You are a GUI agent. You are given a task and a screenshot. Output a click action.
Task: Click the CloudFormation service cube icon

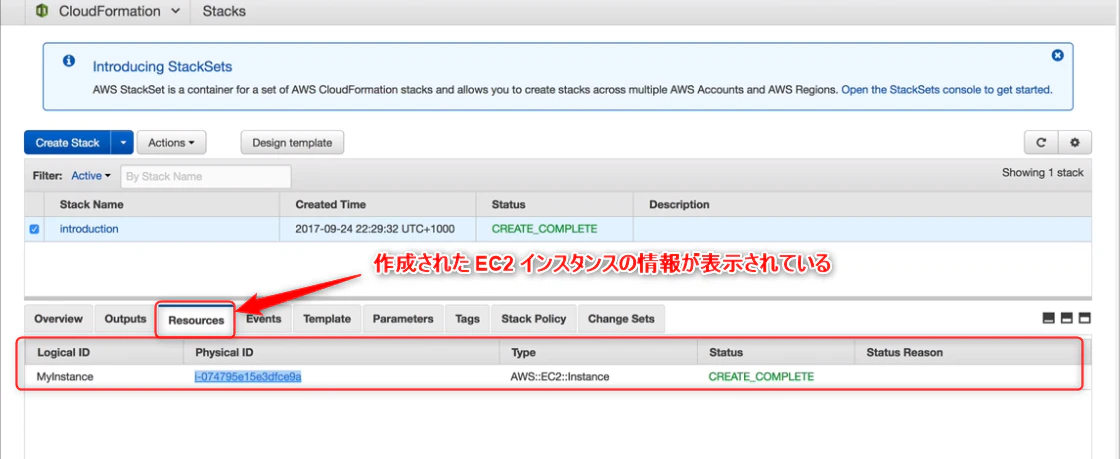tap(41, 11)
